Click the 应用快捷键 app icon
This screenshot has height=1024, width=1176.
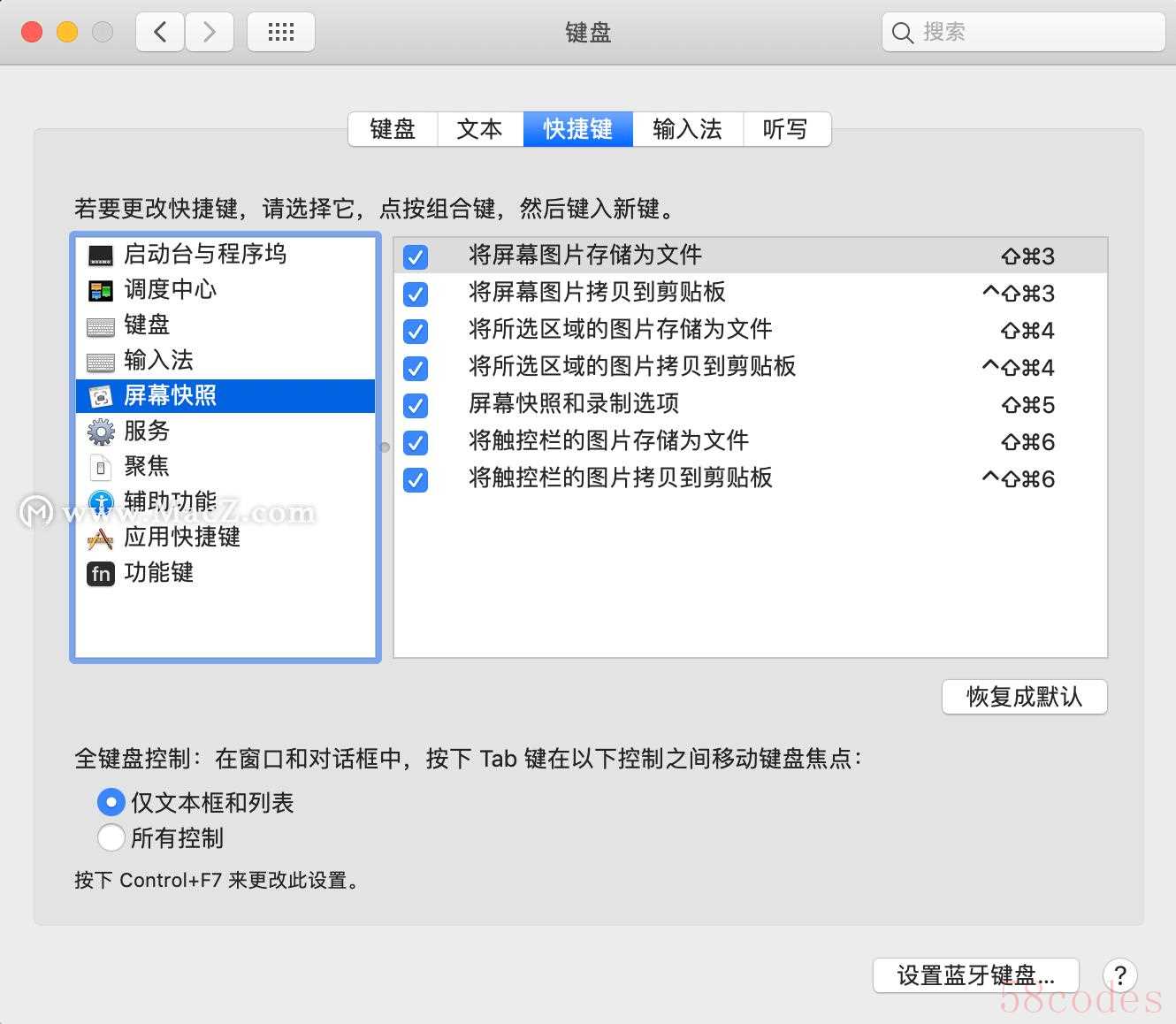pyautogui.click(x=101, y=538)
